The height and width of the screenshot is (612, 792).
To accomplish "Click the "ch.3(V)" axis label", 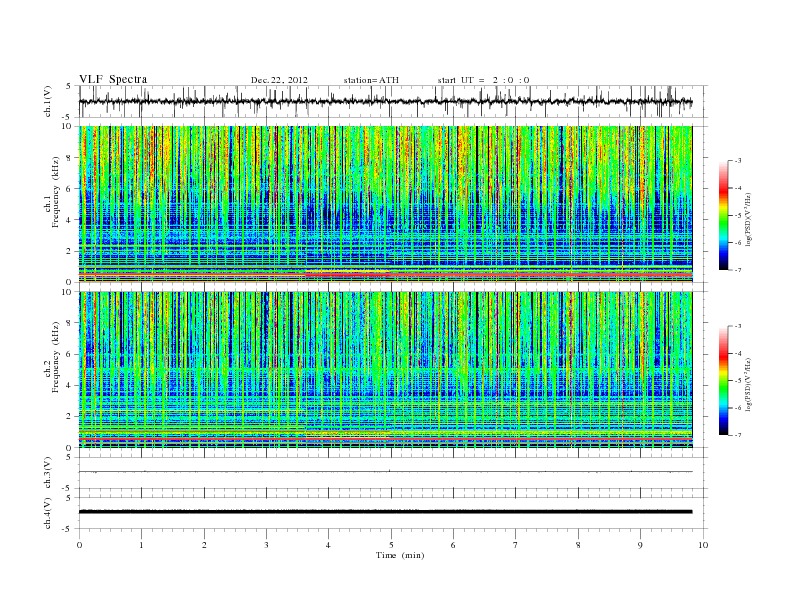I will 48,472.
